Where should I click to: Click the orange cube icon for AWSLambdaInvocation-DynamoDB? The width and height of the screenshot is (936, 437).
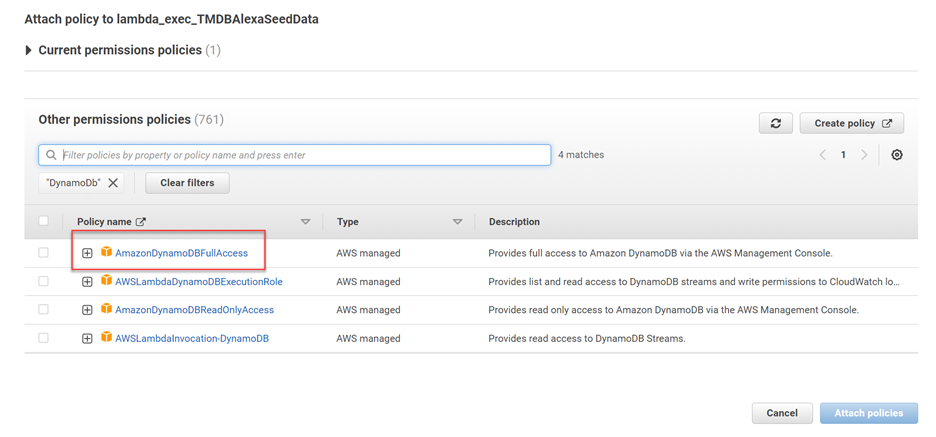[x=106, y=337]
